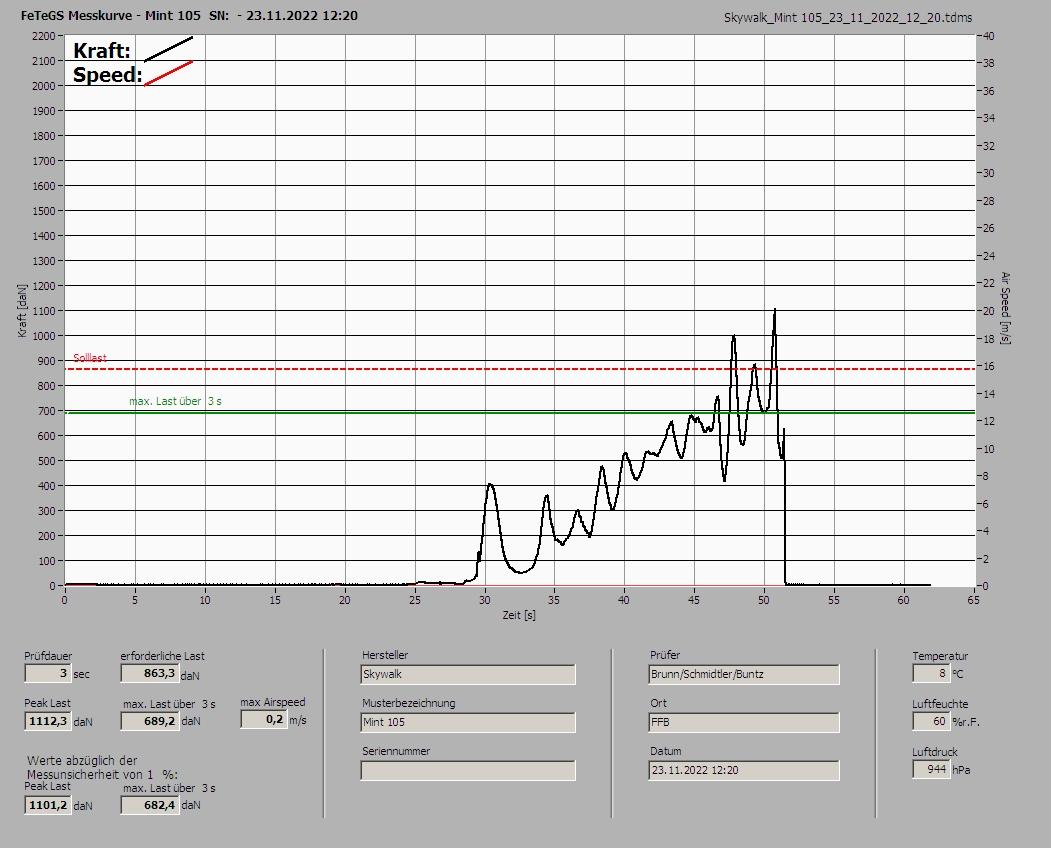The height and width of the screenshot is (848, 1051).
Task: Click the Luftfeuchte field showing 60
Action: 931,721
